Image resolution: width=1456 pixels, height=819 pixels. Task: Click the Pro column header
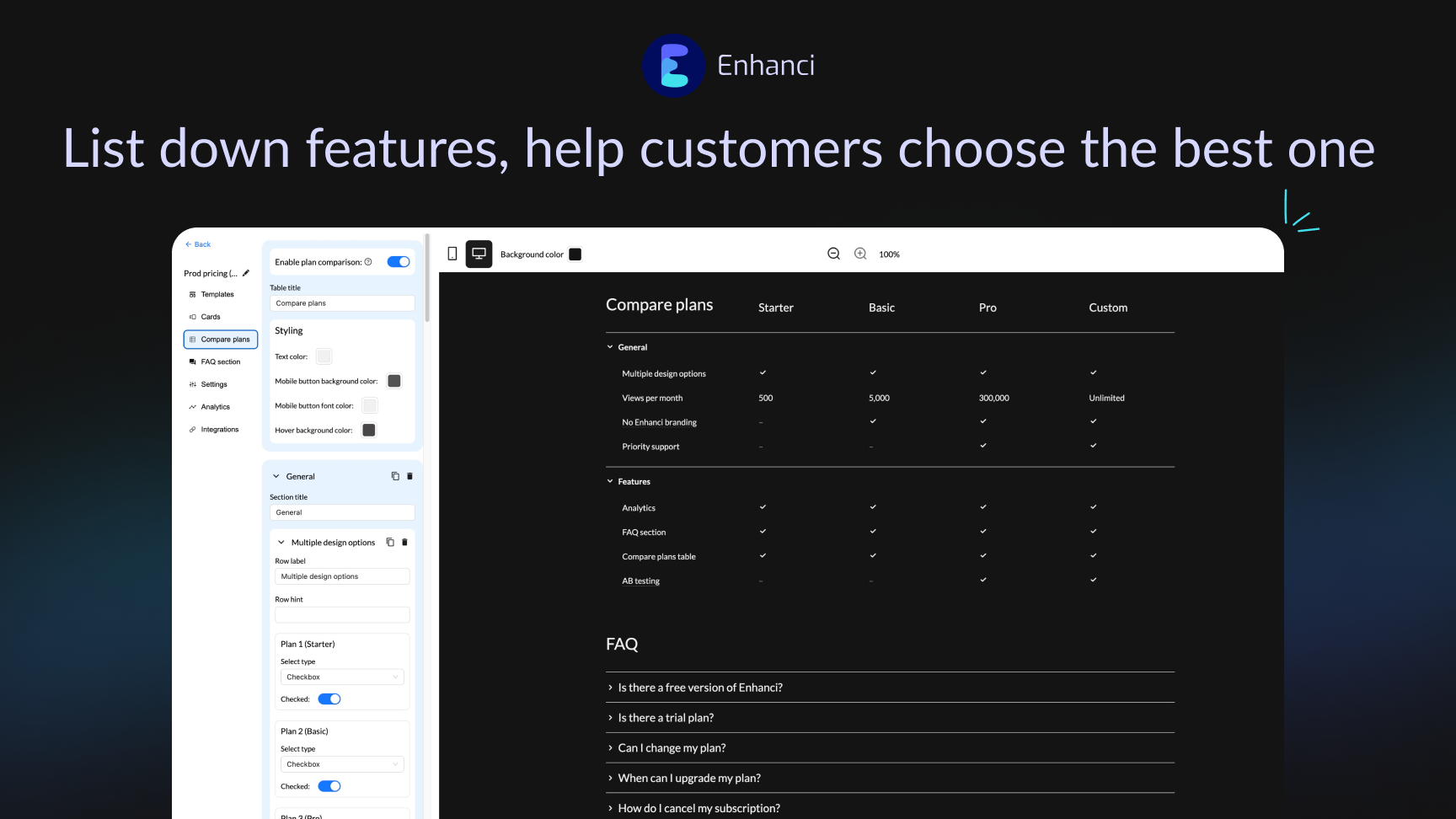988,308
